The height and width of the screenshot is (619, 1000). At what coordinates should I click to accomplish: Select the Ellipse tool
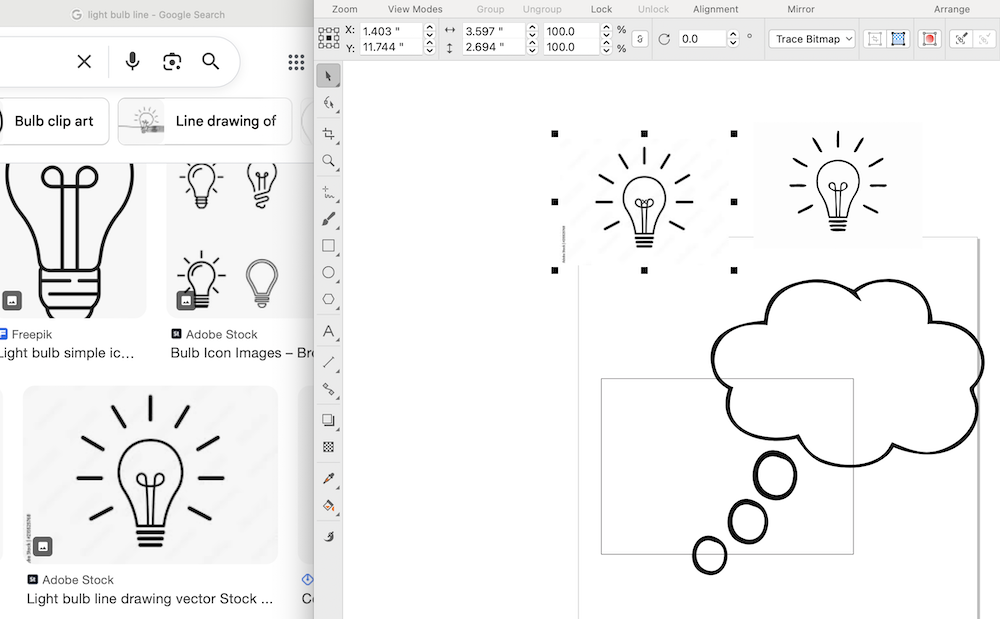[x=329, y=272]
